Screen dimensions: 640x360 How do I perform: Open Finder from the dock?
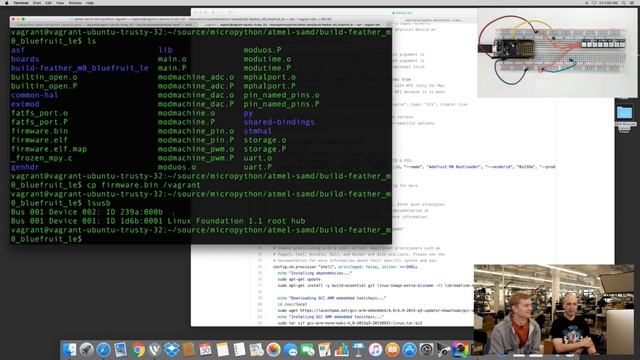(69, 350)
